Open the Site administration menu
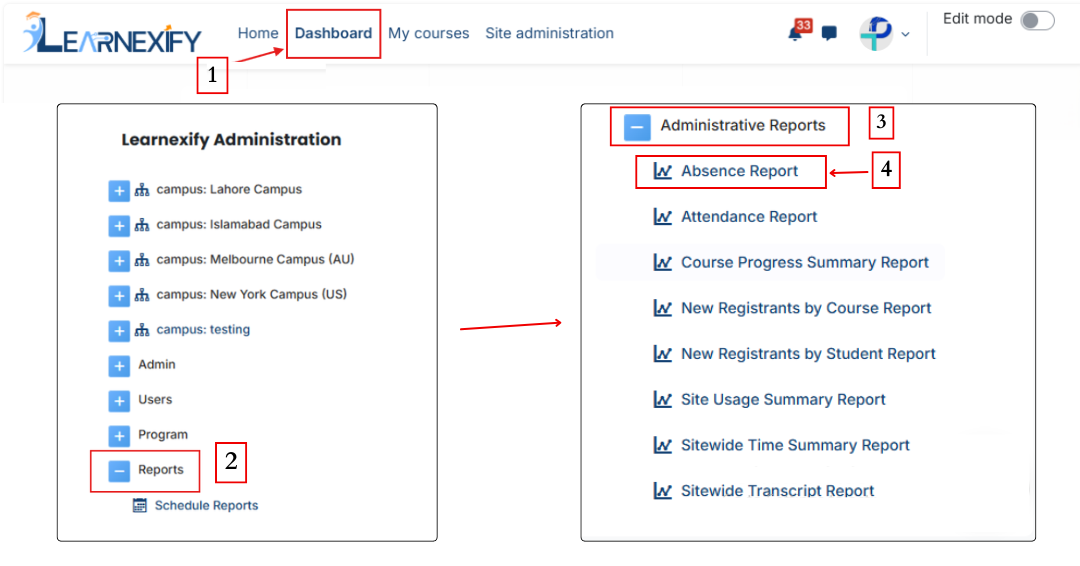 tap(549, 33)
